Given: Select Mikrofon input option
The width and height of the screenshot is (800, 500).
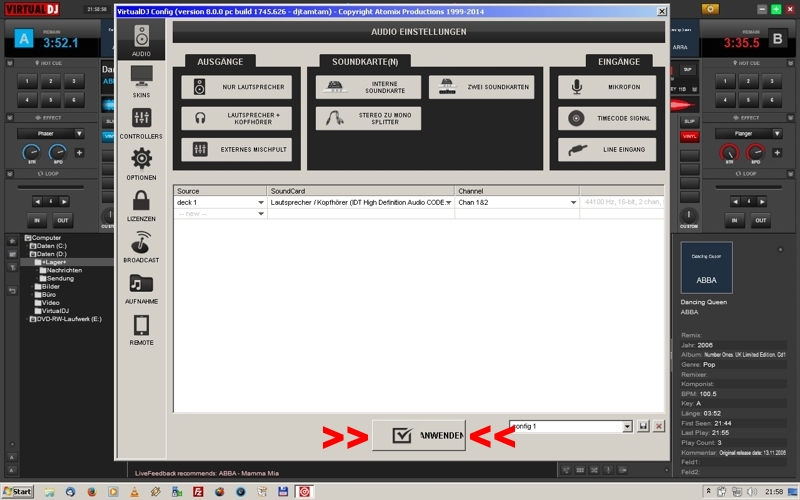Looking at the screenshot, I should (607, 87).
